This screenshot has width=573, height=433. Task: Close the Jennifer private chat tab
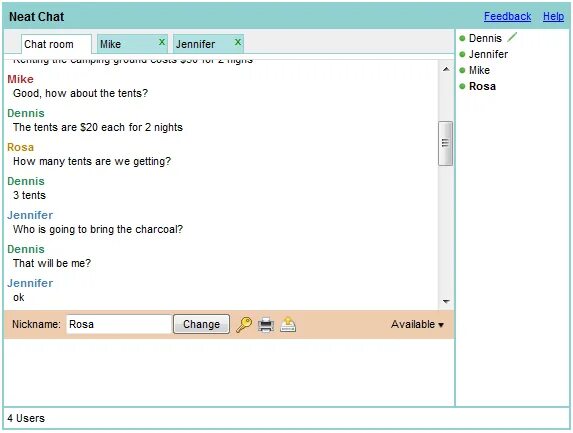pyautogui.click(x=238, y=42)
